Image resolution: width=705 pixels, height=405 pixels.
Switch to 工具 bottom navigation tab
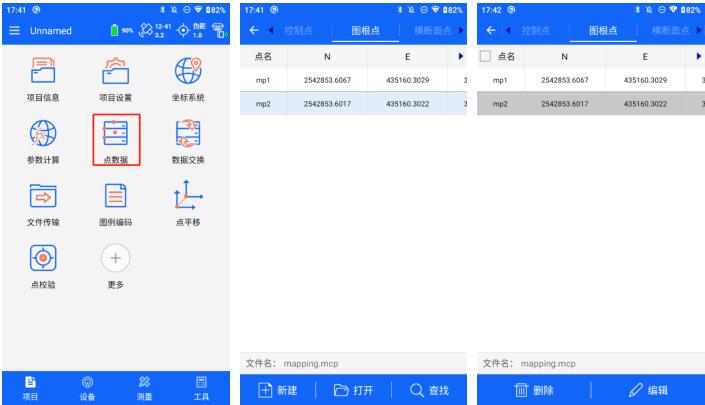click(201, 388)
